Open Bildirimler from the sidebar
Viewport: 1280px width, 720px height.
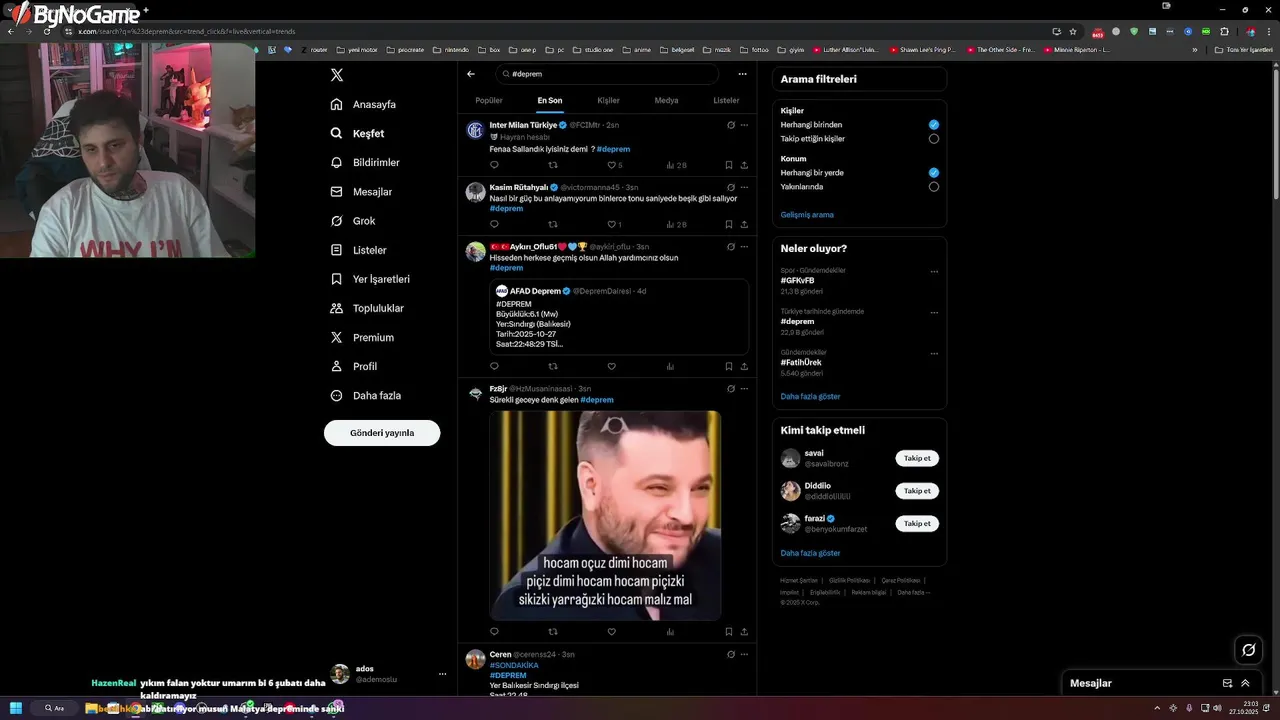(365, 163)
